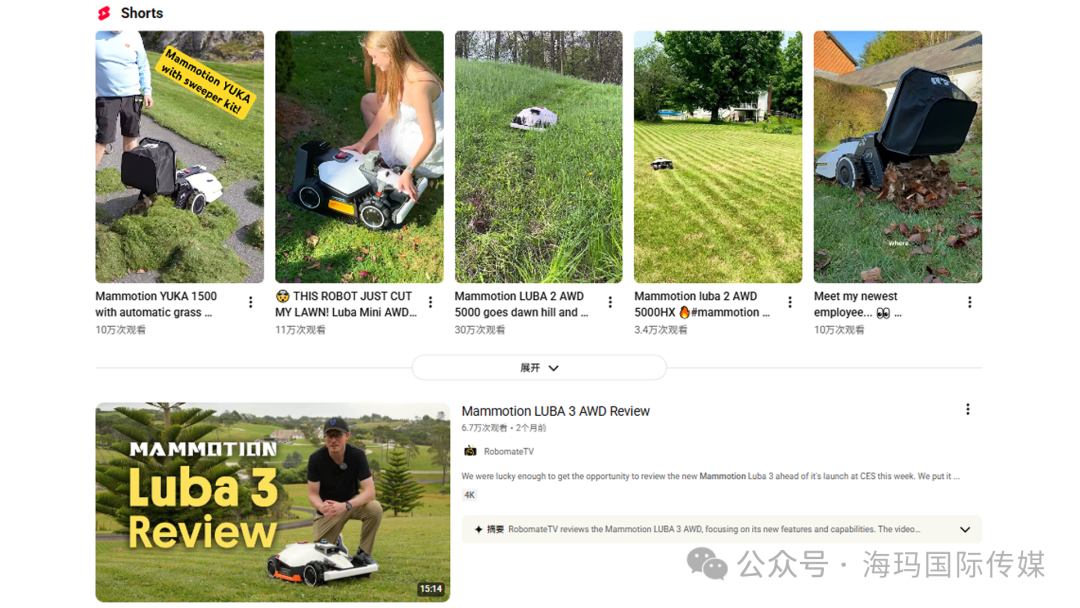Play the Luba 3 Review video thumbnail

pos(273,502)
